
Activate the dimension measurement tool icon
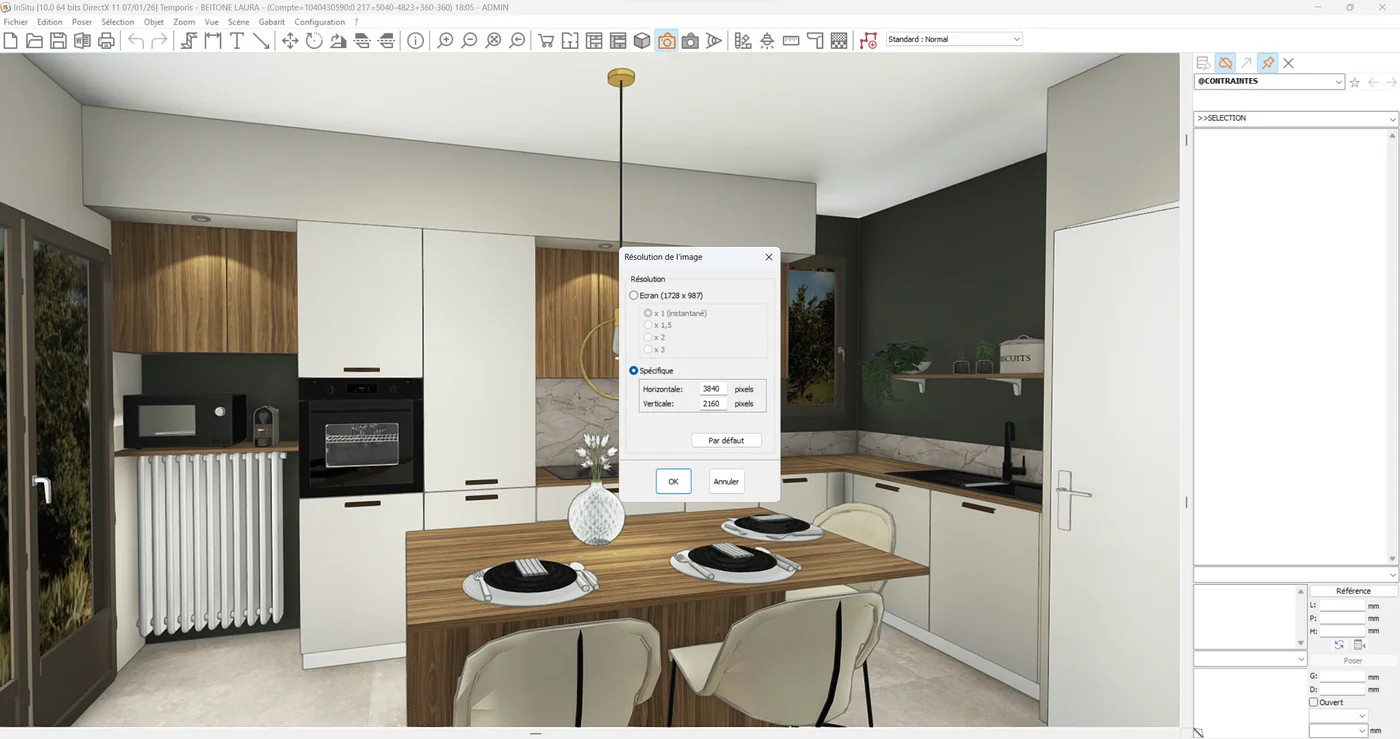coord(212,41)
